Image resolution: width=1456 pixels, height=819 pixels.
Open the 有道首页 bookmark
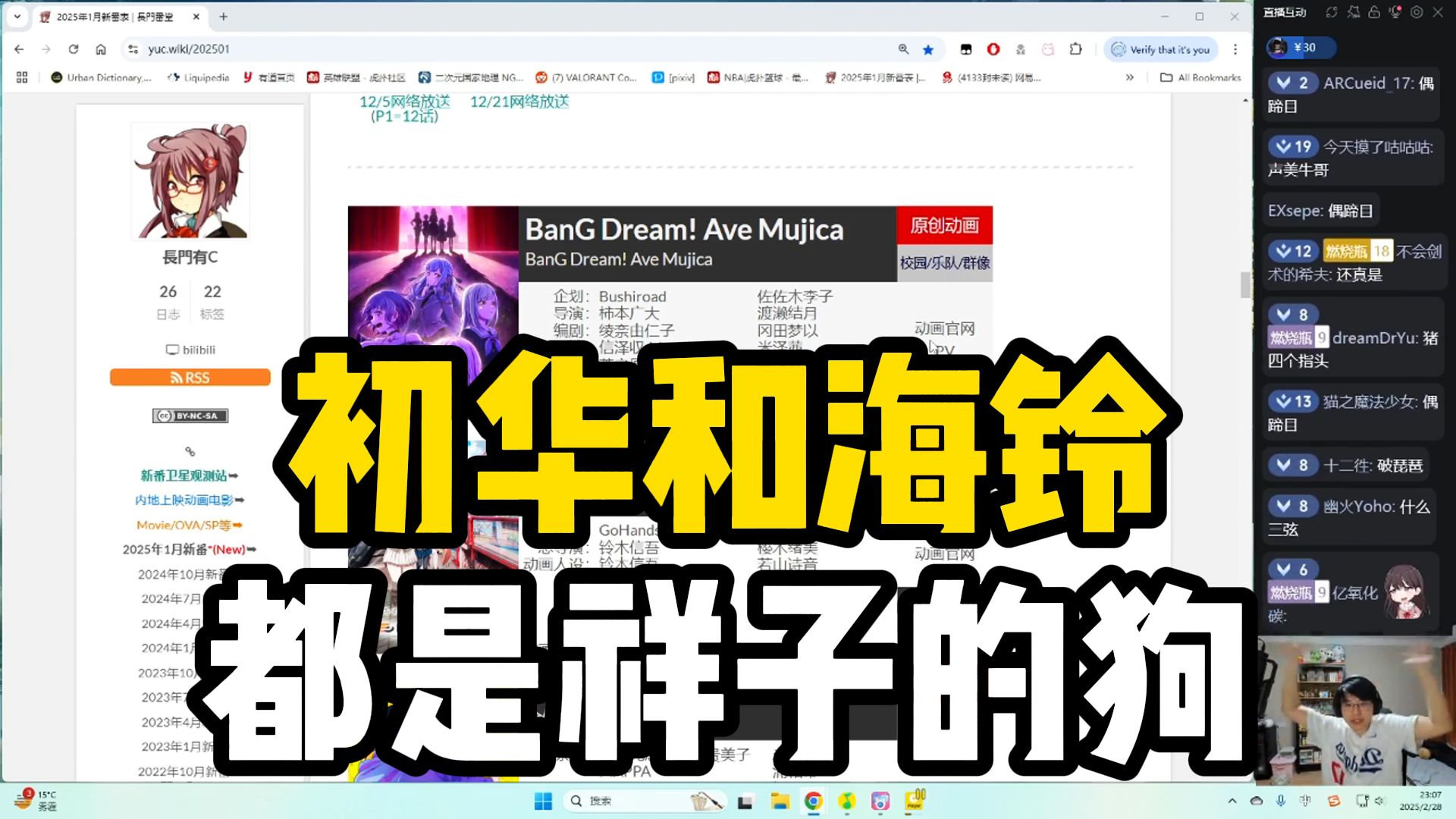coord(269,77)
